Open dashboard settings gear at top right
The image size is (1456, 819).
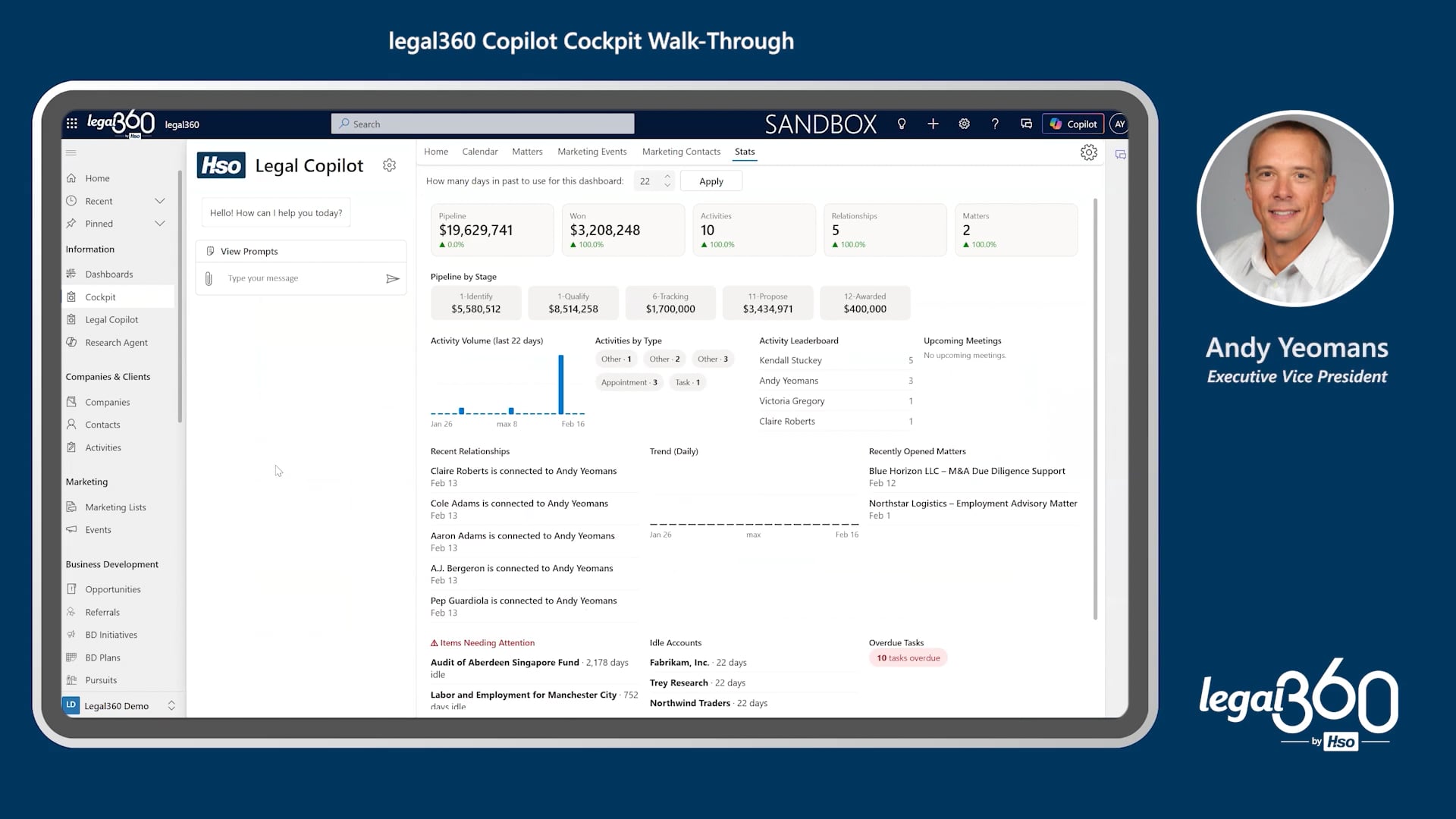coord(1088,152)
